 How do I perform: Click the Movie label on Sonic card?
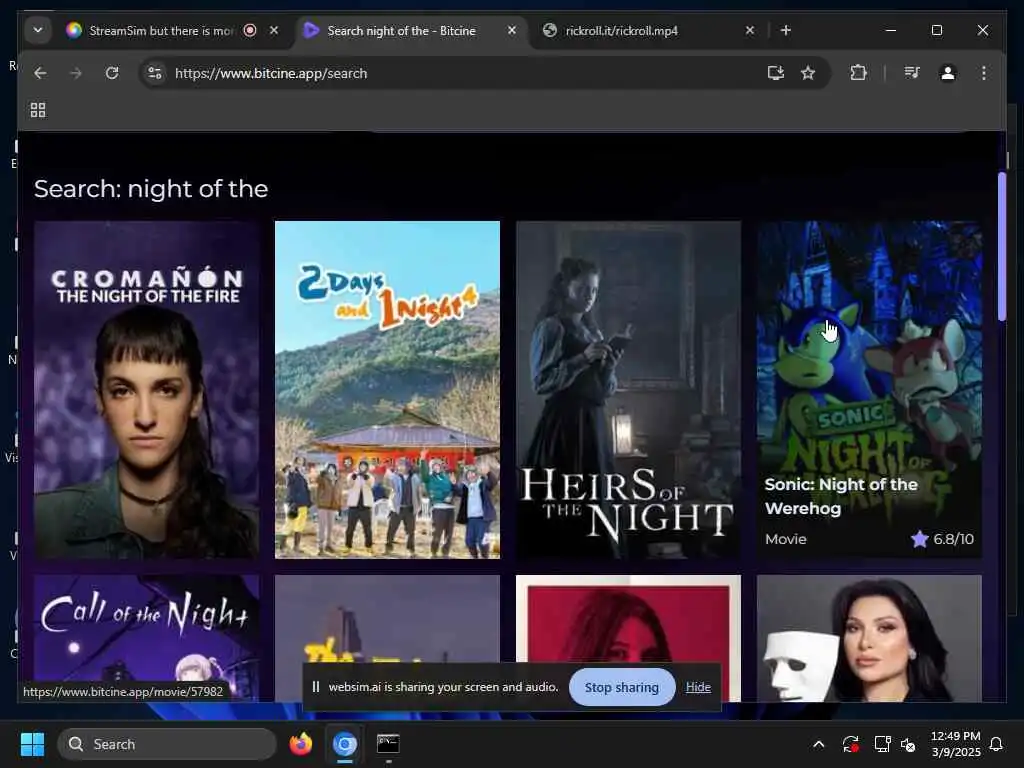786,539
